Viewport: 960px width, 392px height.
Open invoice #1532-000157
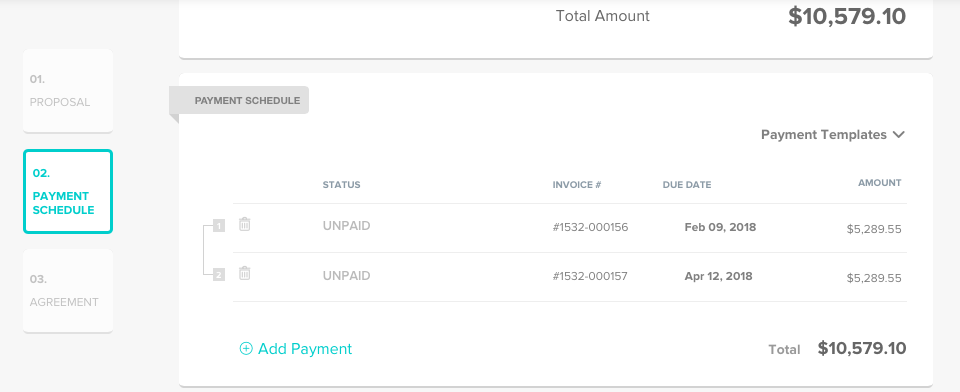coord(590,276)
